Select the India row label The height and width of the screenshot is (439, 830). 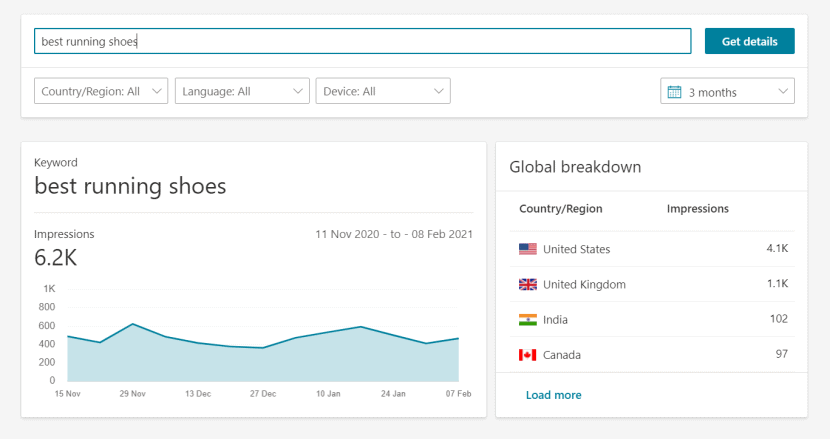[555, 320]
